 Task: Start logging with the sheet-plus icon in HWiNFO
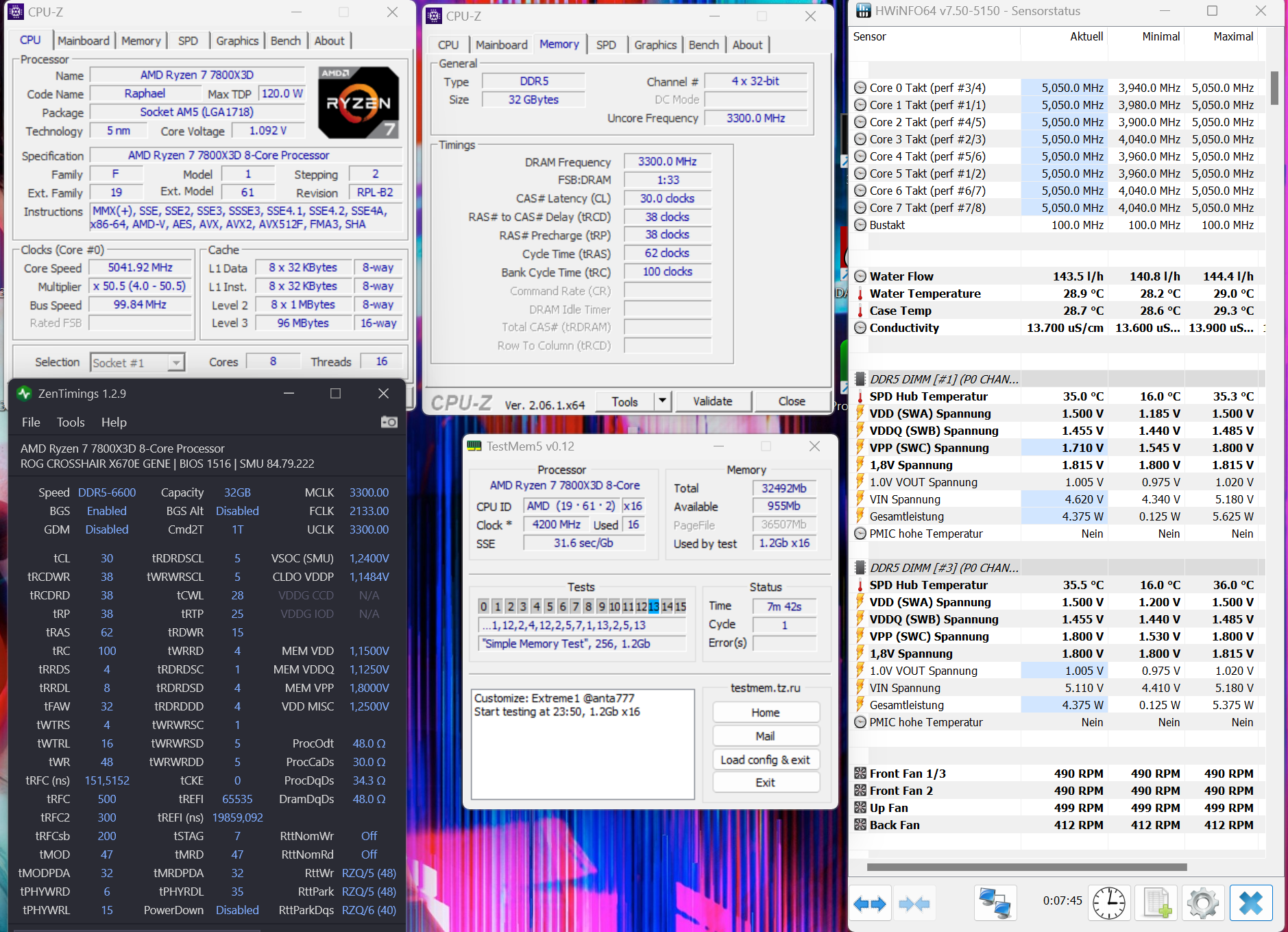click(x=1156, y=903)
